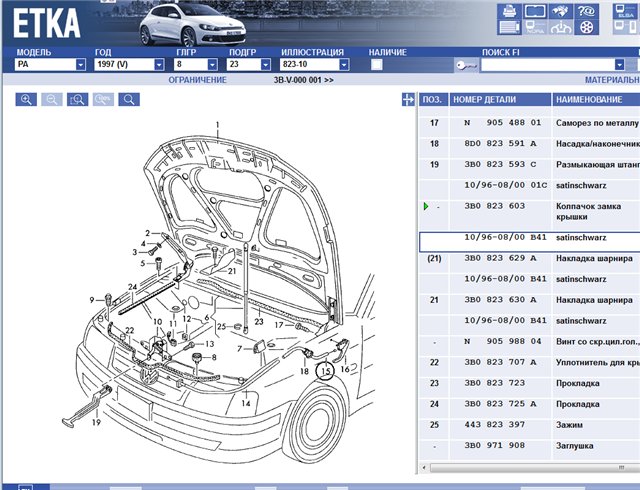Click the ETKA logo
The height and width of the screenshot is (490, 640).
click(46, 23)
